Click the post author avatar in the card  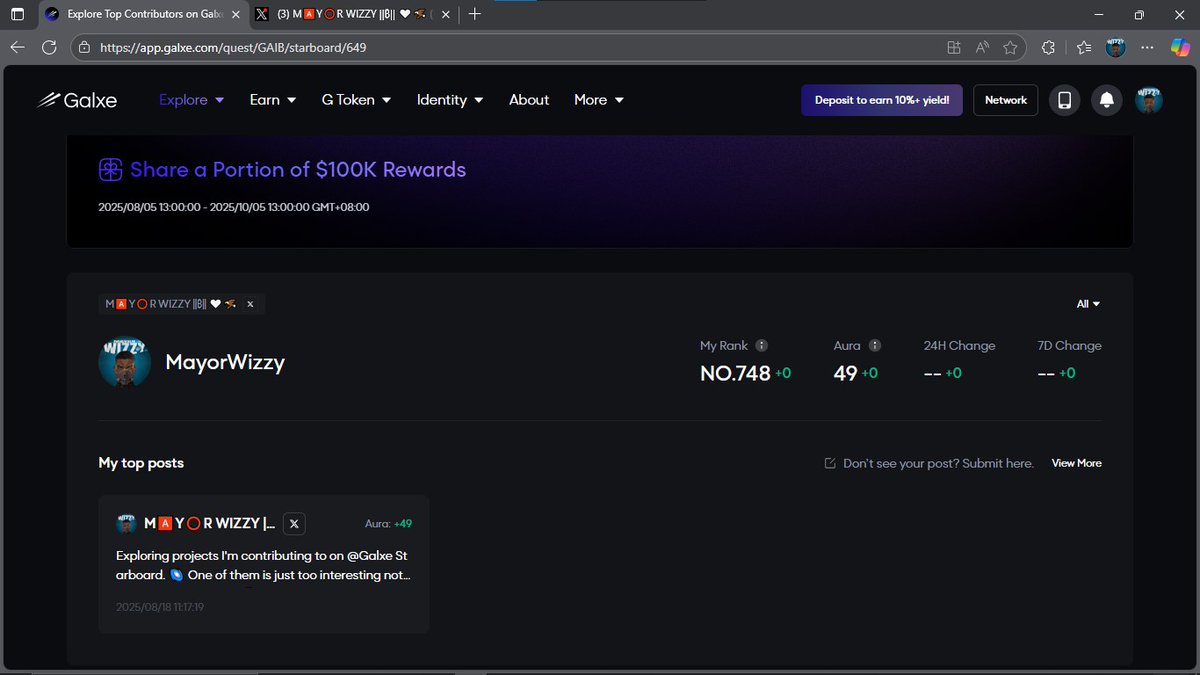(x=127, y=523)
